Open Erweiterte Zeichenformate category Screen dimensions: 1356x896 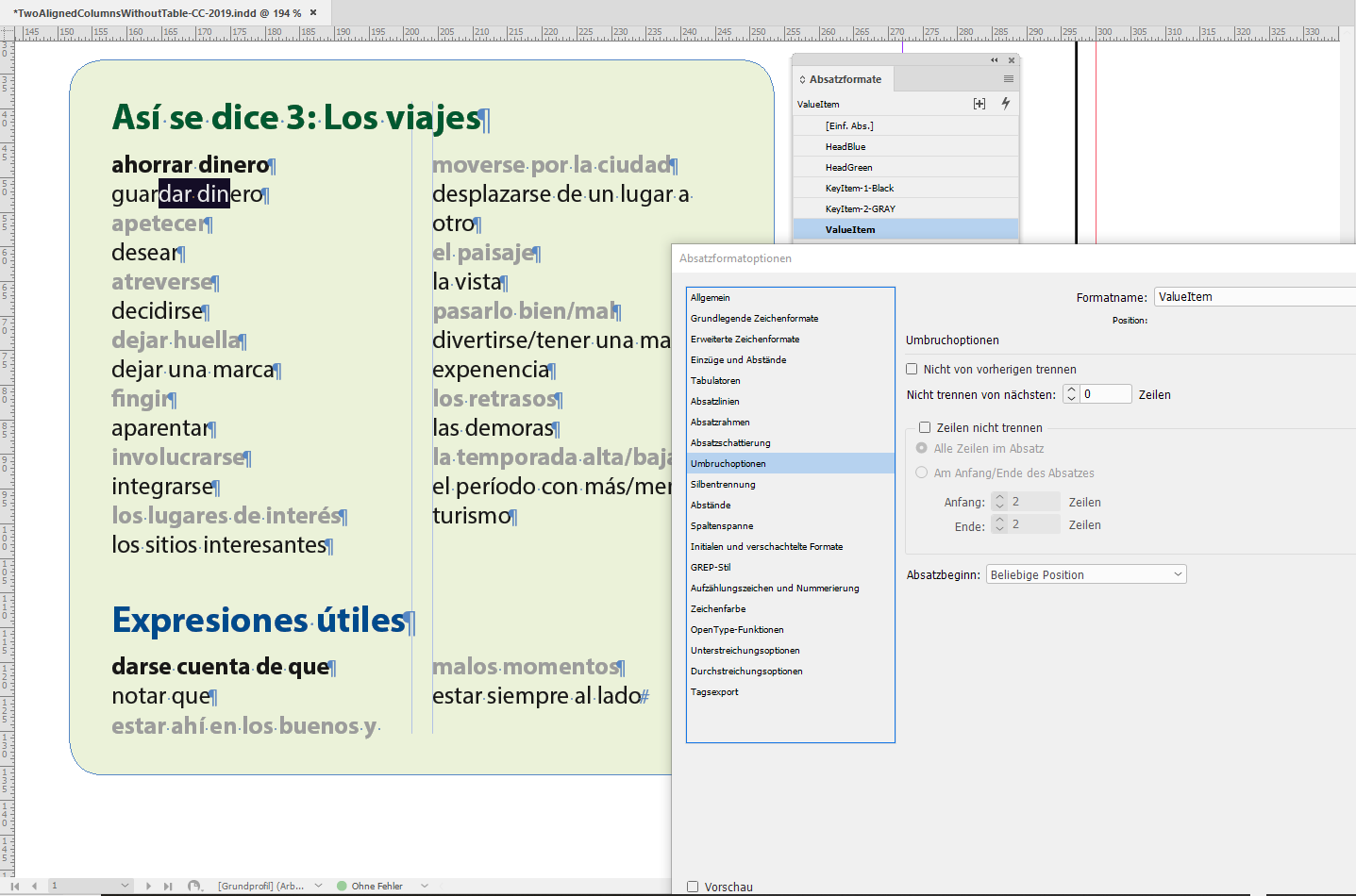click(791, 339)
